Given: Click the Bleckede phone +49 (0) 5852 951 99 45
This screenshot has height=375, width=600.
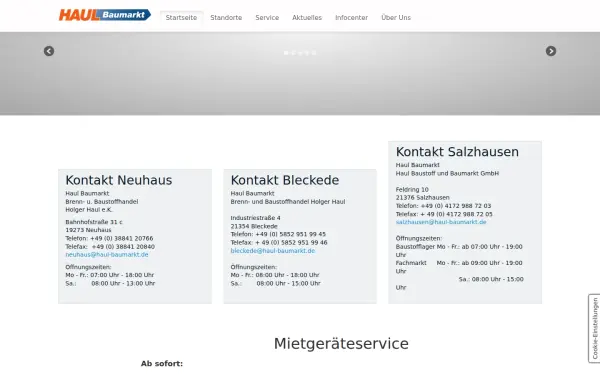Looking at the screenshot, I should [278, 234].
